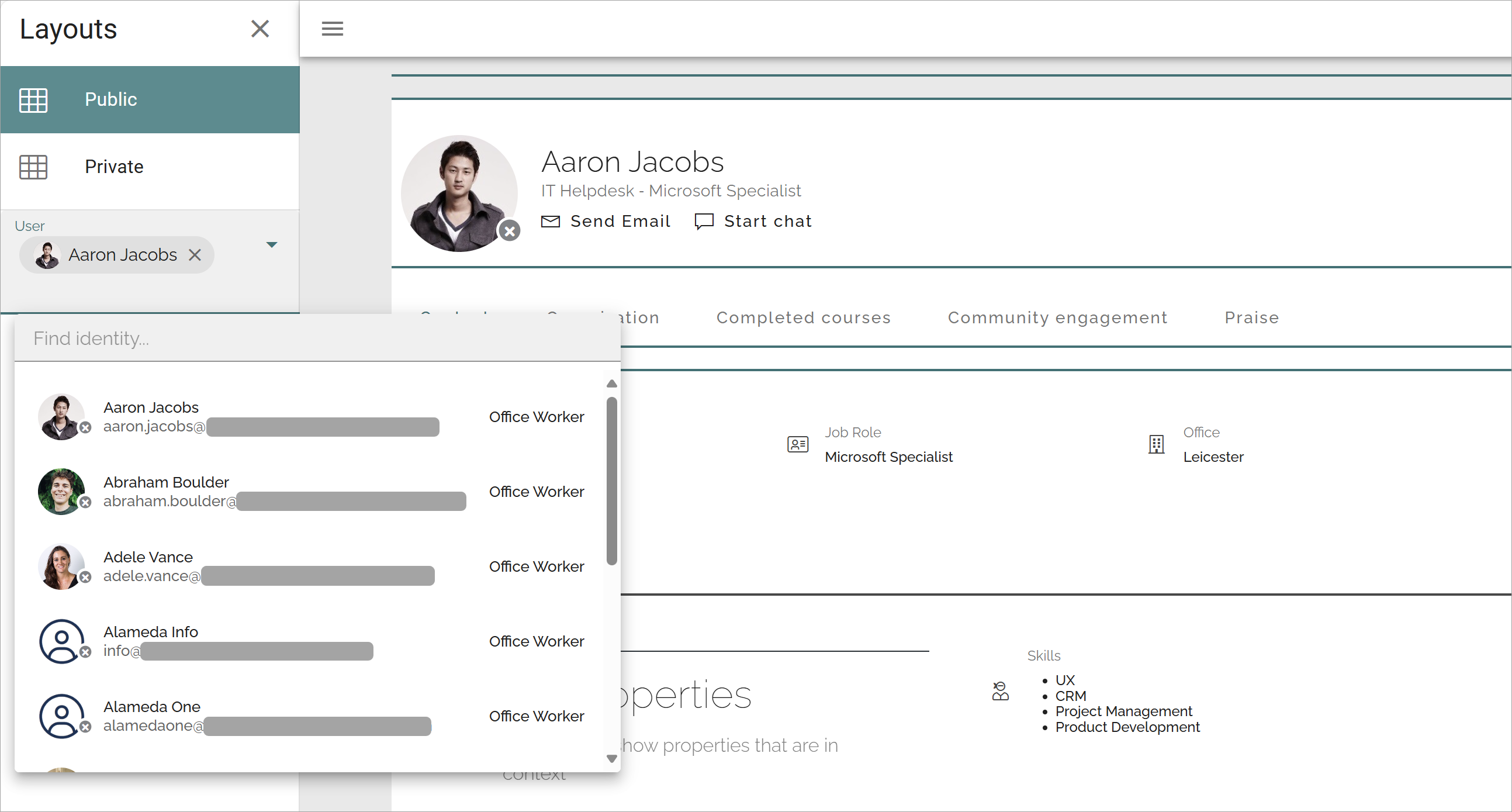Click Office Worker label for Adele Vance
Screen dimensions: 1512x812
click(537, 566)
